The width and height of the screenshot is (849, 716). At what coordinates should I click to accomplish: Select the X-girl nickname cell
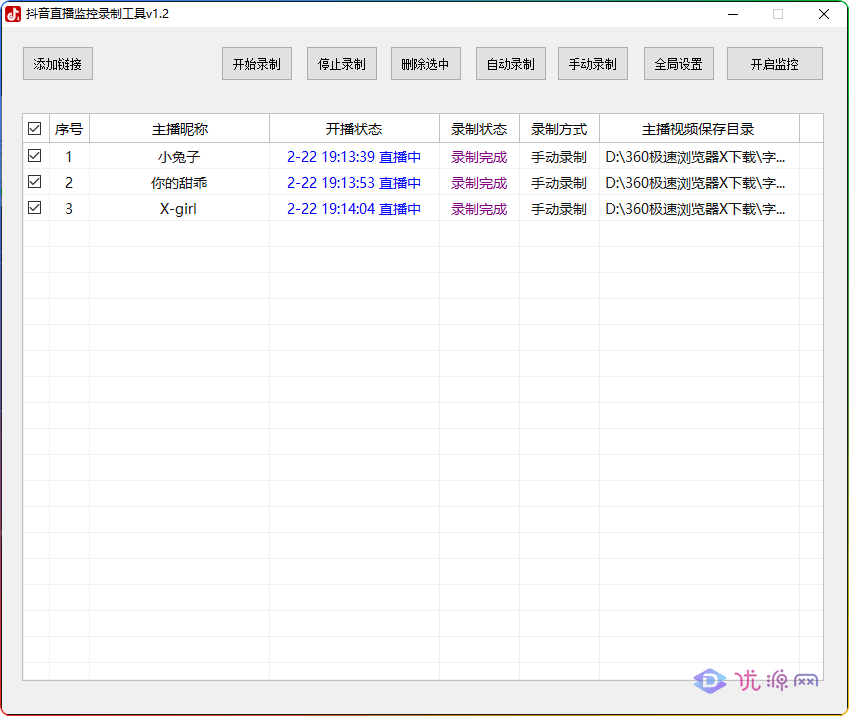coord(180,209)
